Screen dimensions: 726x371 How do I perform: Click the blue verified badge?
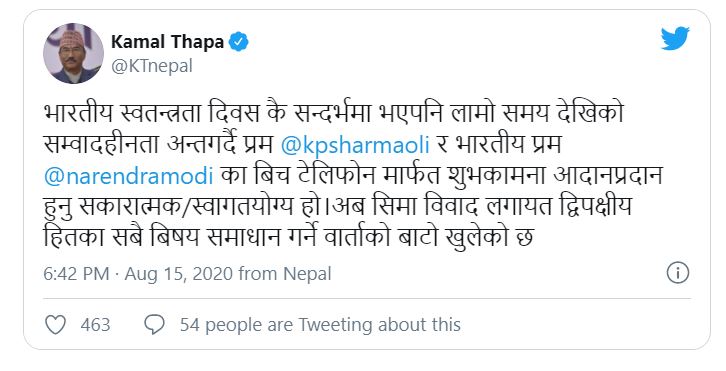click(x=239, y=42)
